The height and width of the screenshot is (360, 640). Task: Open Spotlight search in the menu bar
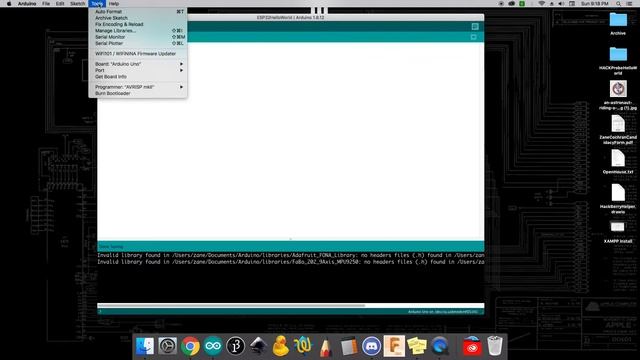pos(619,4)
